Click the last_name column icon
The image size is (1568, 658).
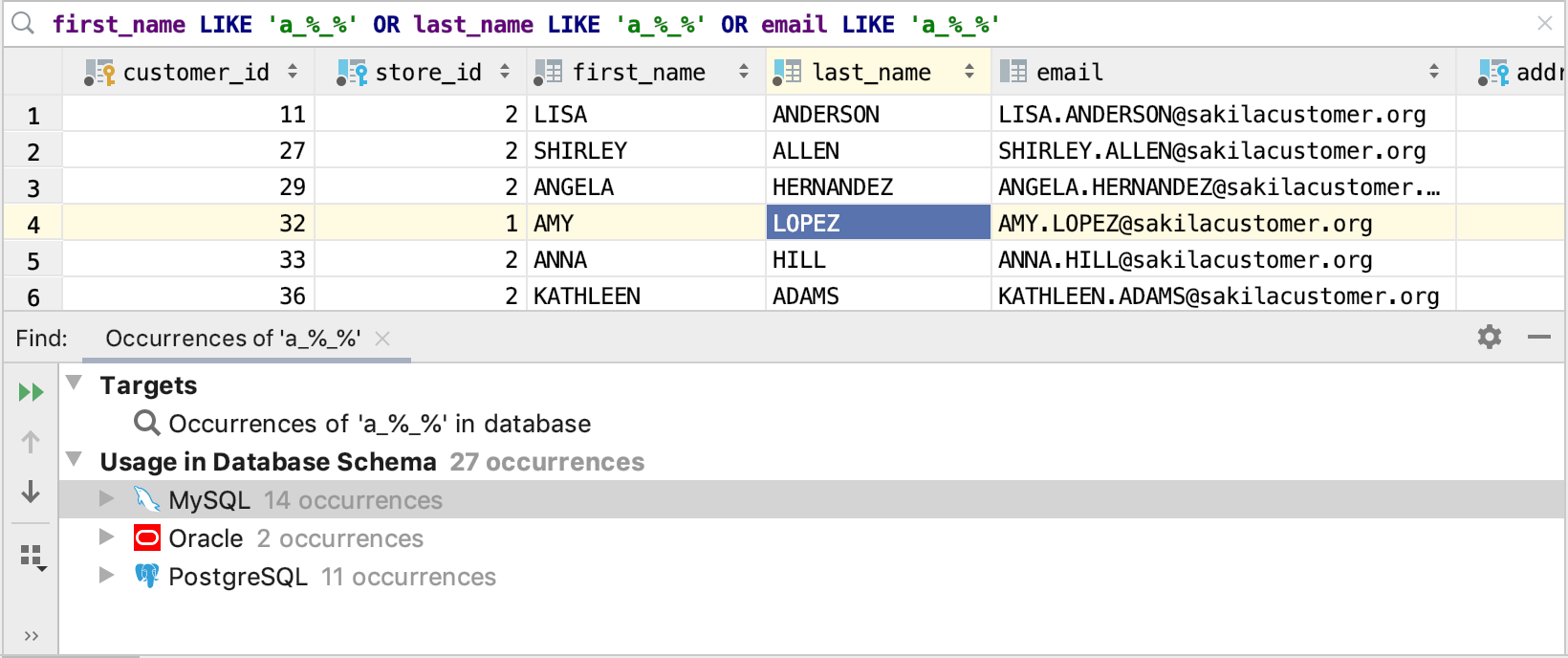click(x=787, y=73)
